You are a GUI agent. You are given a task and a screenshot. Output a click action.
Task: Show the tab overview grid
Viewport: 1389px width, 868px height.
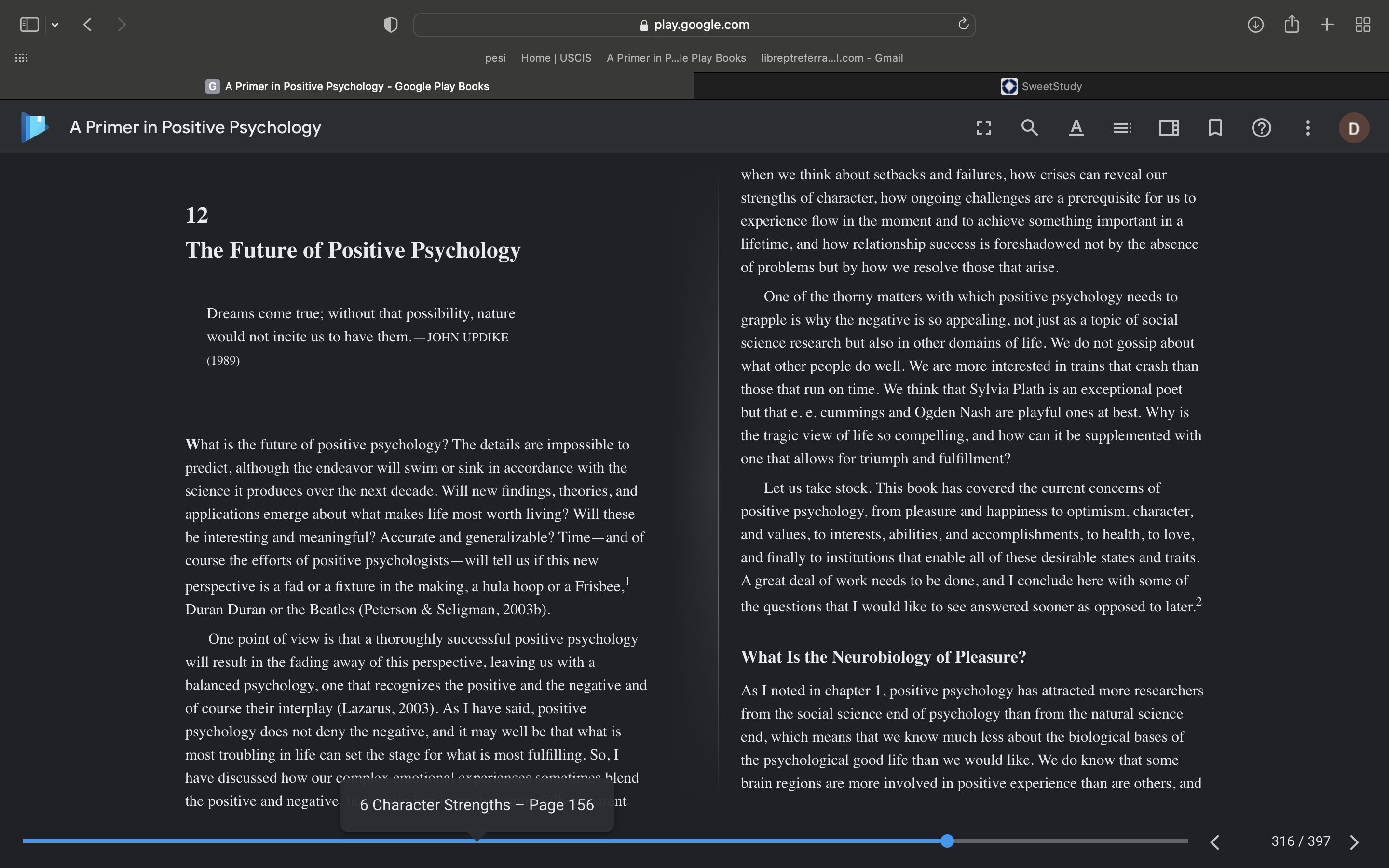coord(1362,25)
